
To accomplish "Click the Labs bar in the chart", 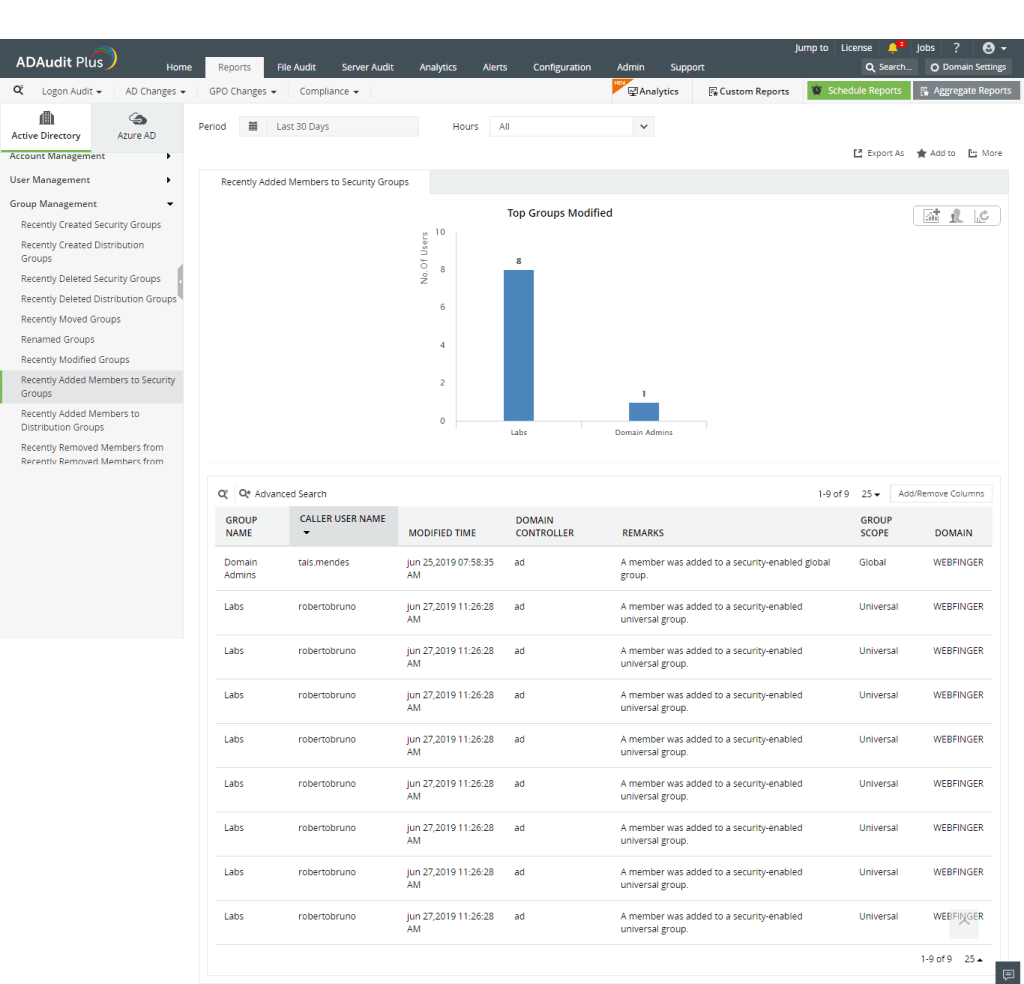I will (518, 345).
